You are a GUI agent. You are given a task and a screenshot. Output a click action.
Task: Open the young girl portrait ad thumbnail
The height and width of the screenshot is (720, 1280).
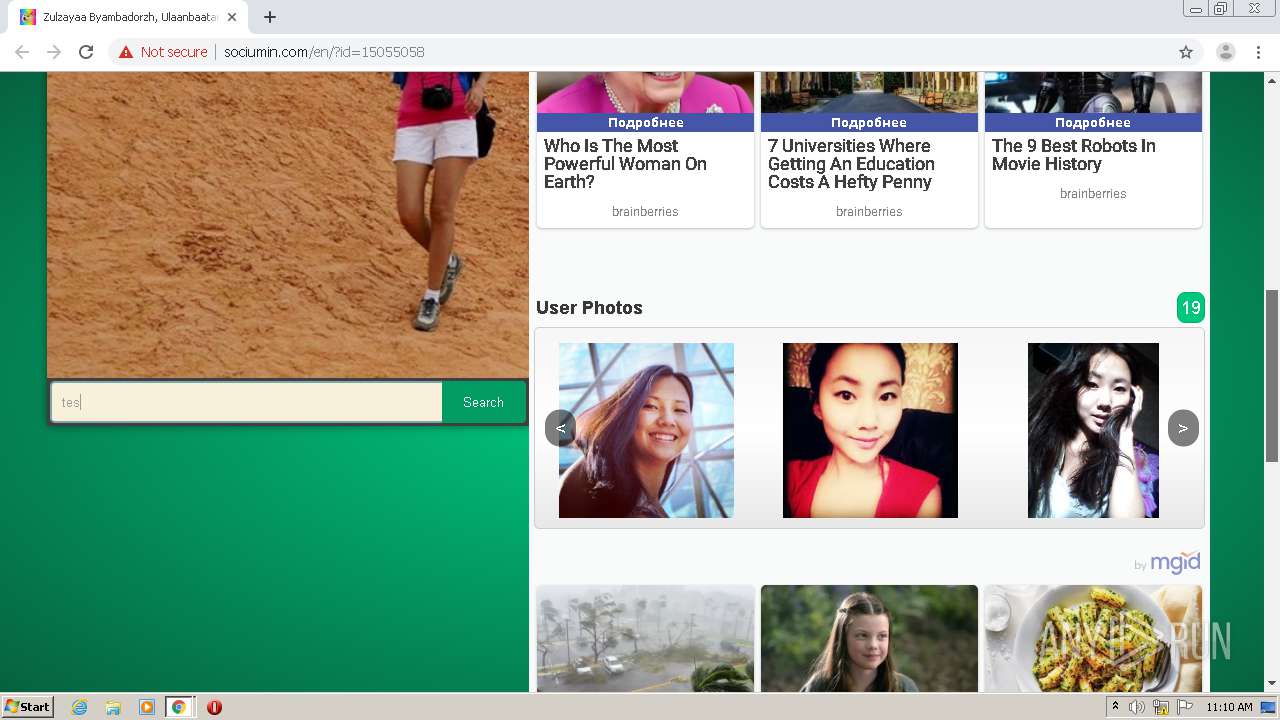[870, 638]
